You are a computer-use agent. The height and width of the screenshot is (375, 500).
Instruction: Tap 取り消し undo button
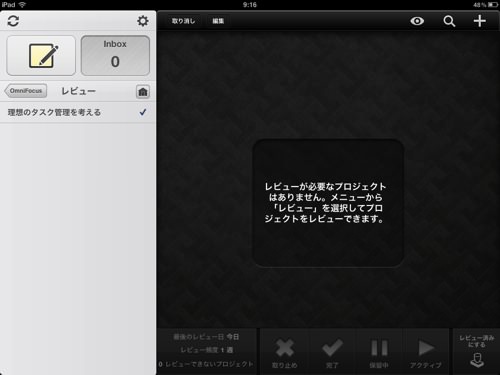click(183, 21)
